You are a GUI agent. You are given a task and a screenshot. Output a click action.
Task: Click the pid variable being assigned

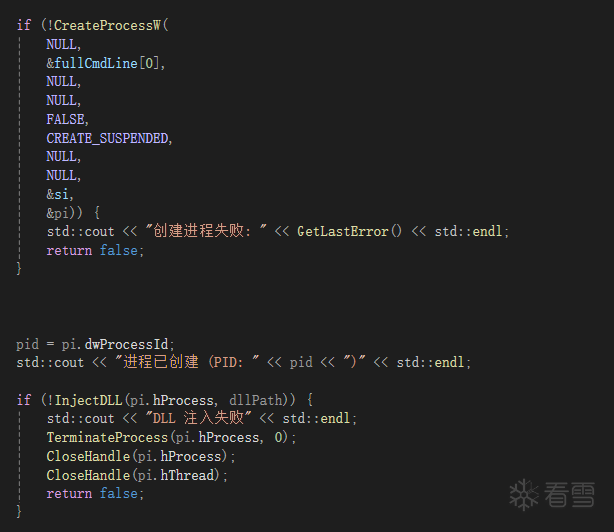point(27,344)
